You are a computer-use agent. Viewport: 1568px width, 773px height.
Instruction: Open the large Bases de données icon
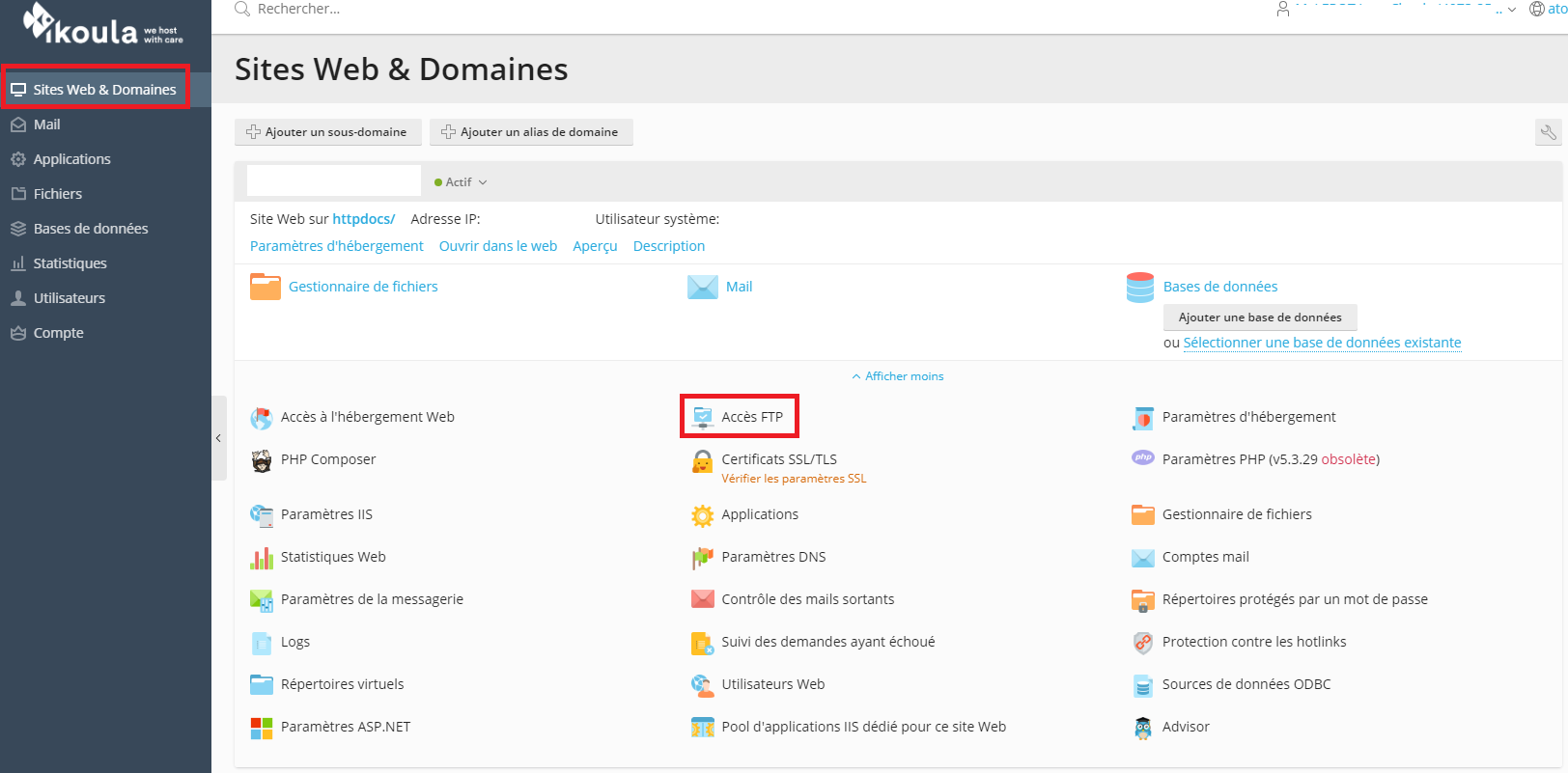tap(1140, 288)
